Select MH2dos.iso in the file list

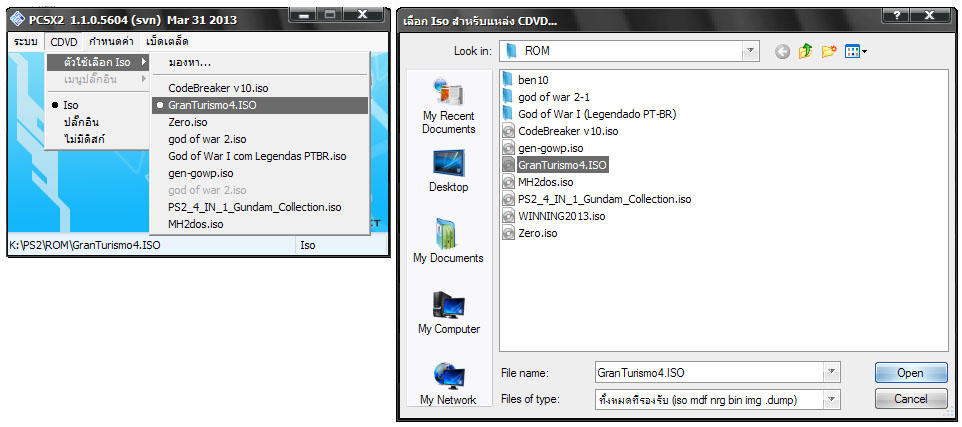click(545, 182)
